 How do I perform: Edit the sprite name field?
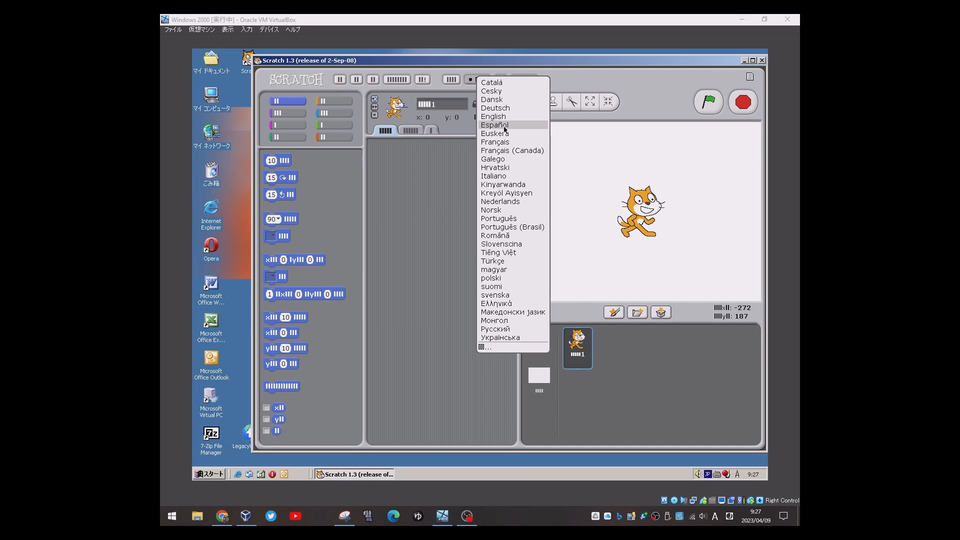(442, 104)
